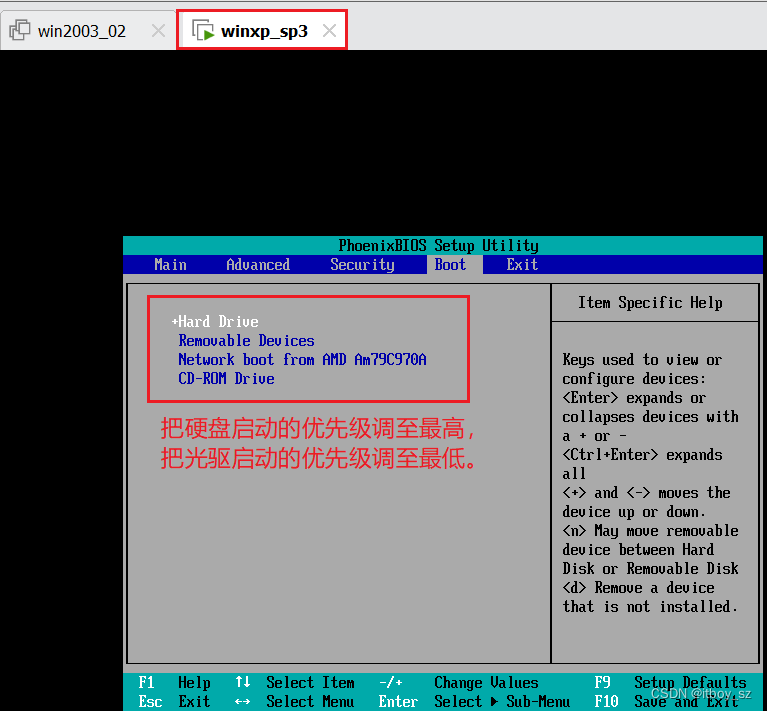The image size is (767, 711).
Task: Select Network boot from AMD Am79C970A
Action: coord(302,359)
